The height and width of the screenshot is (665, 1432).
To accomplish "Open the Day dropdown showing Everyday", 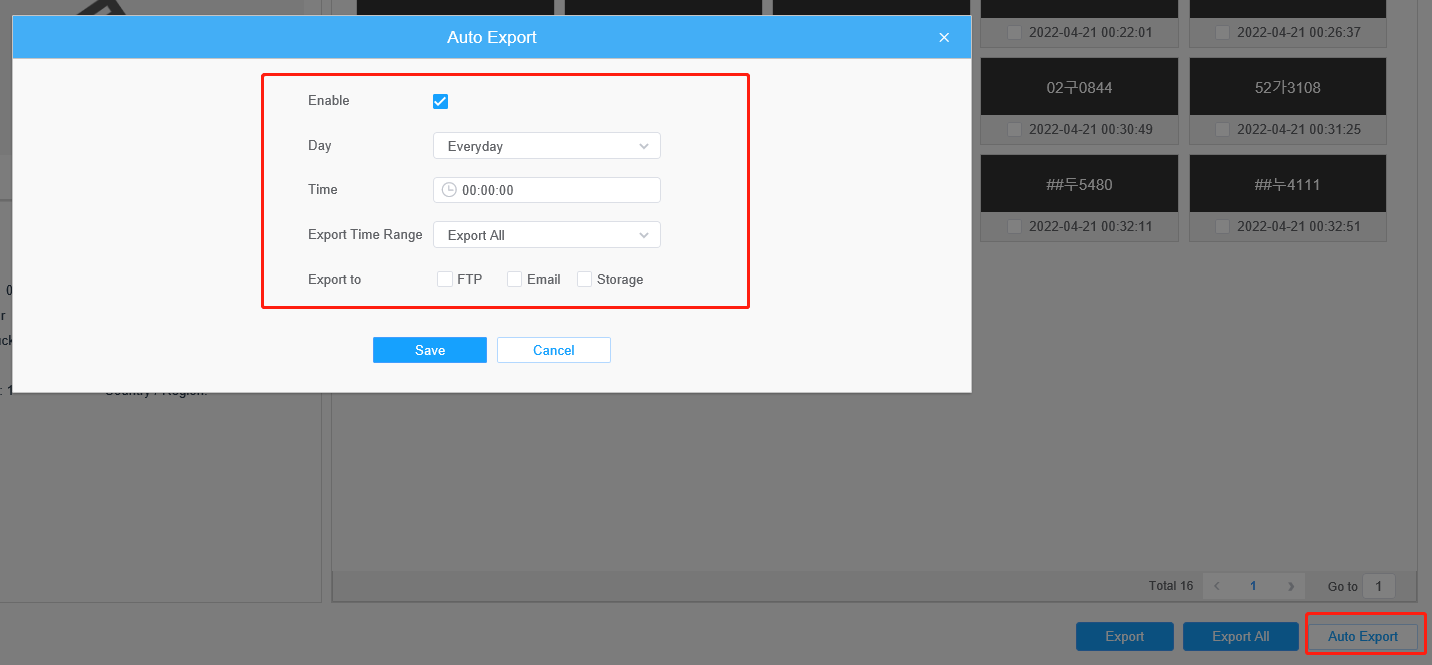I will pos(547,146).
